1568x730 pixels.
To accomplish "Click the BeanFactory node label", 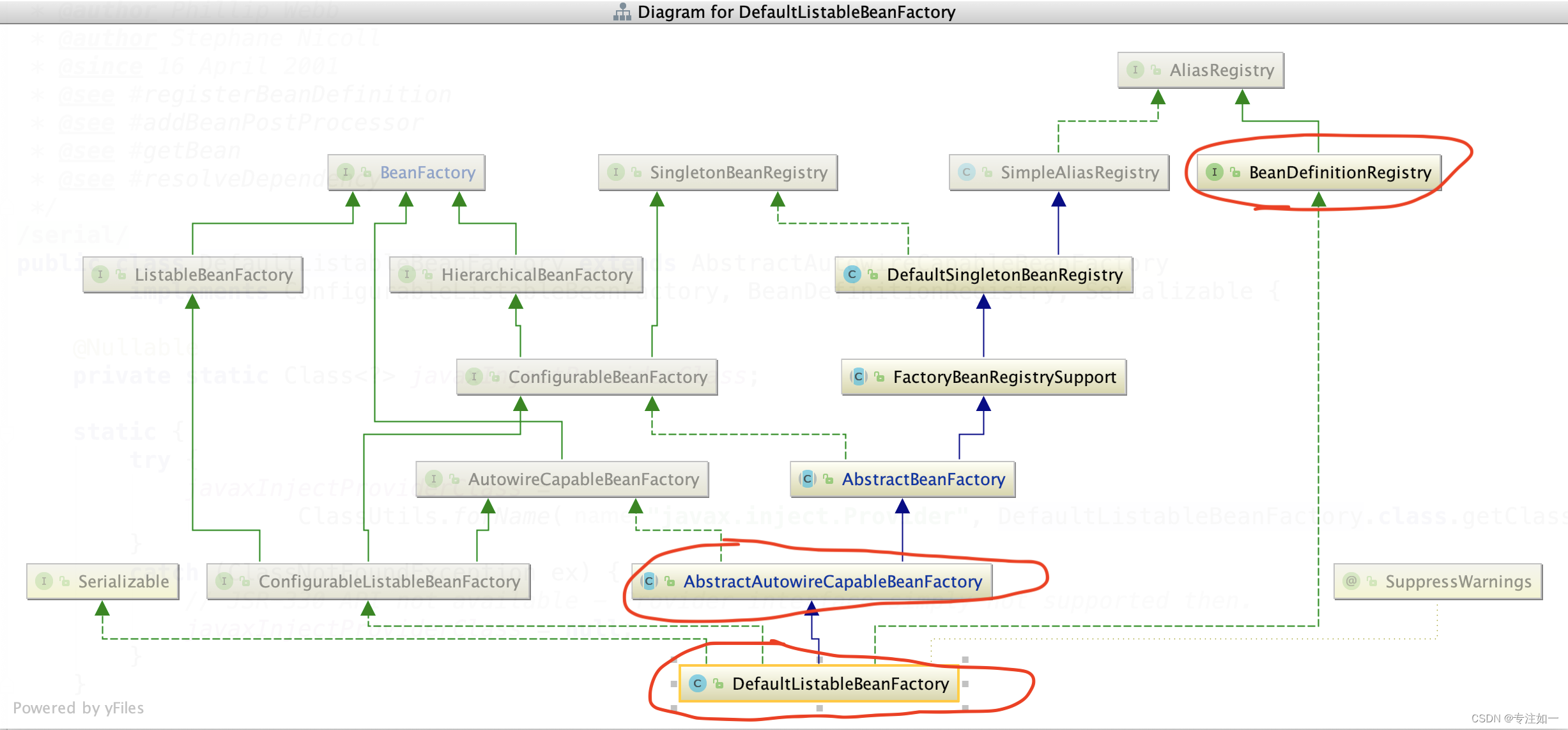I will (x=427, y=173).
